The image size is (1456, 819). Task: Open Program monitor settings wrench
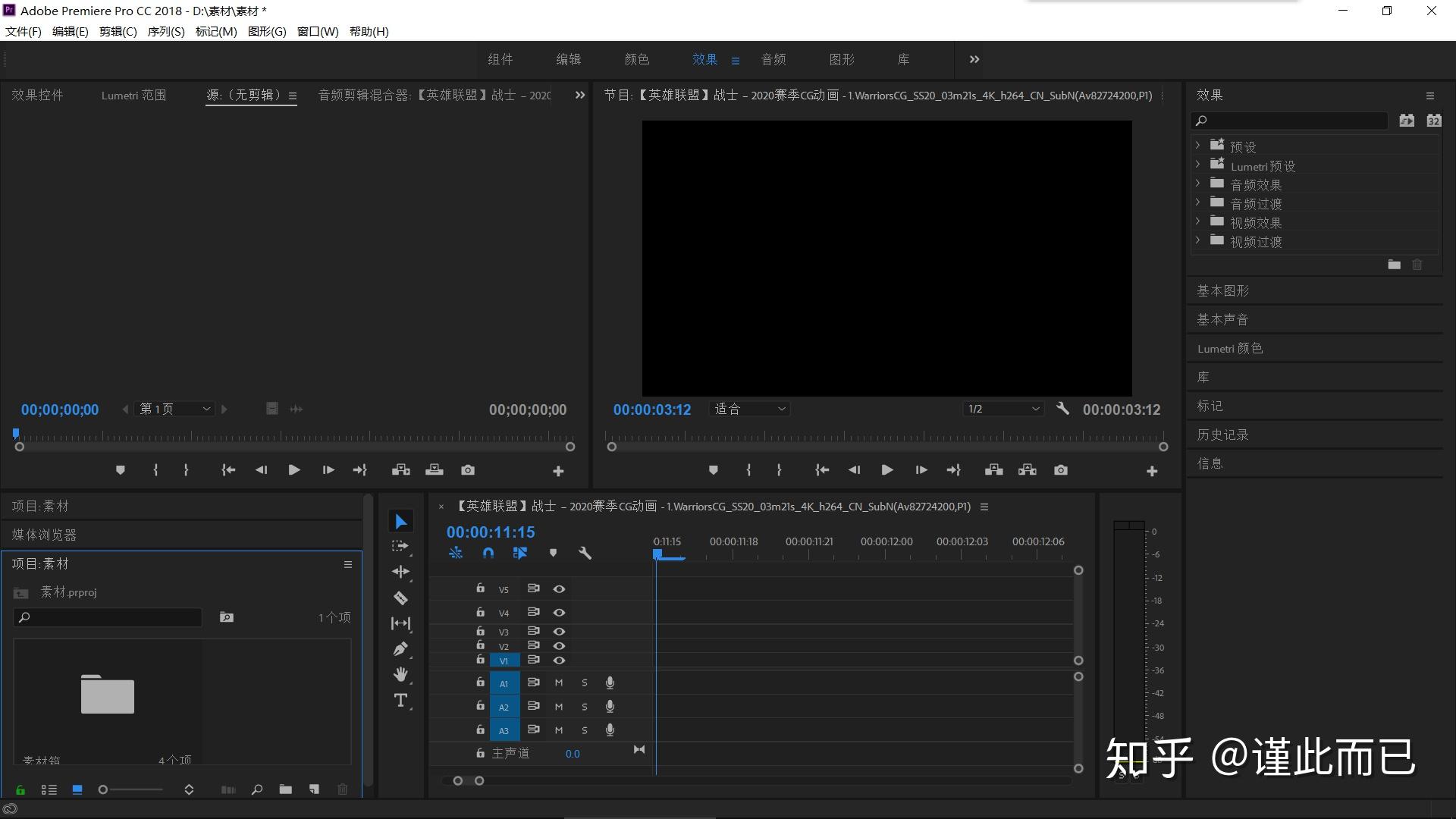coord(1062,408)
